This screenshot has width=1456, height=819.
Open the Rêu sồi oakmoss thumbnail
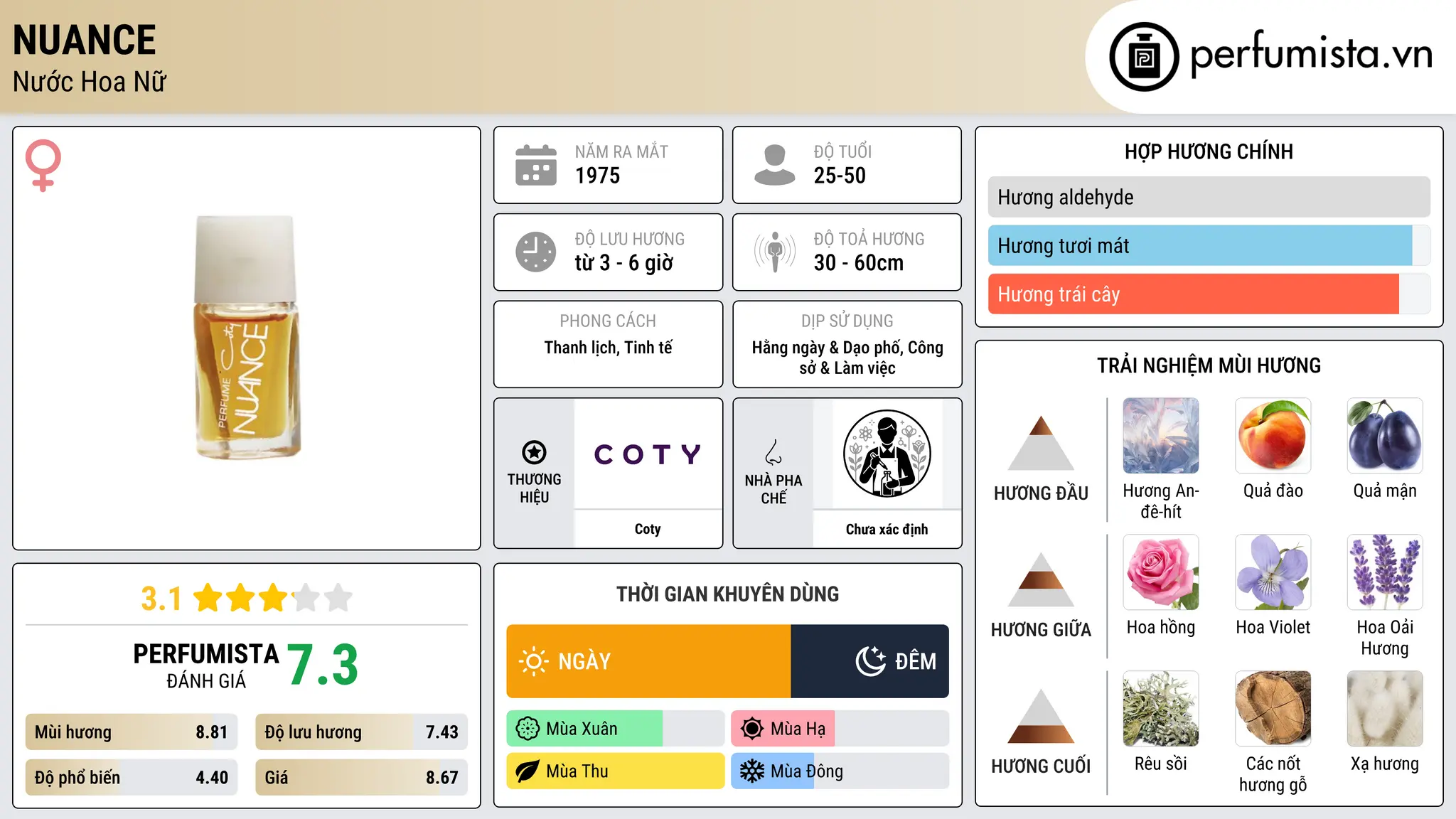(x=1161, y=709)
